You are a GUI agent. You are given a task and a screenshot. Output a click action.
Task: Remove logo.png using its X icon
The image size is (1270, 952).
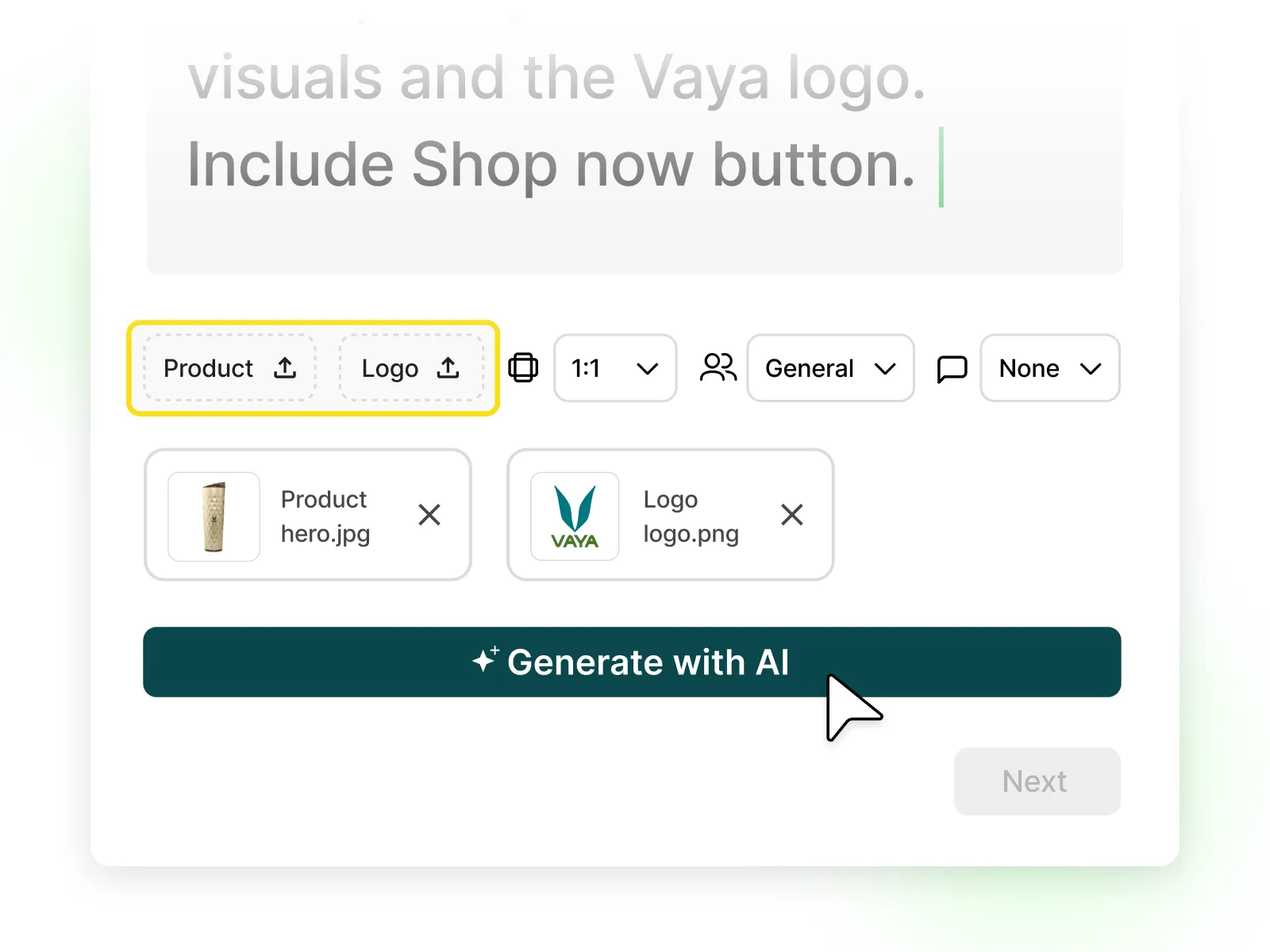coord(791,515)
